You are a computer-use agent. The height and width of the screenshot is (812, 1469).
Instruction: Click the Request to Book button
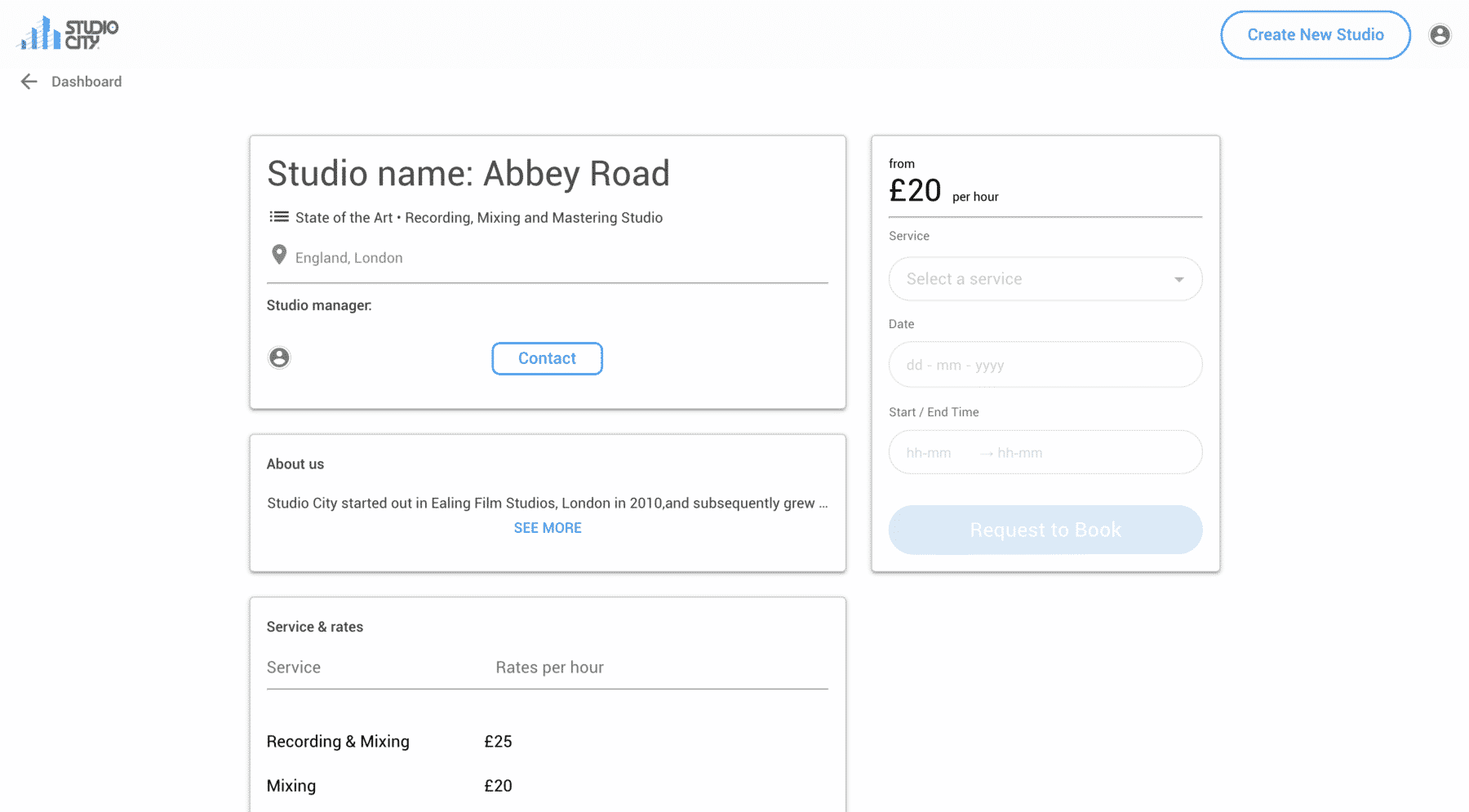pos(1045,530)
